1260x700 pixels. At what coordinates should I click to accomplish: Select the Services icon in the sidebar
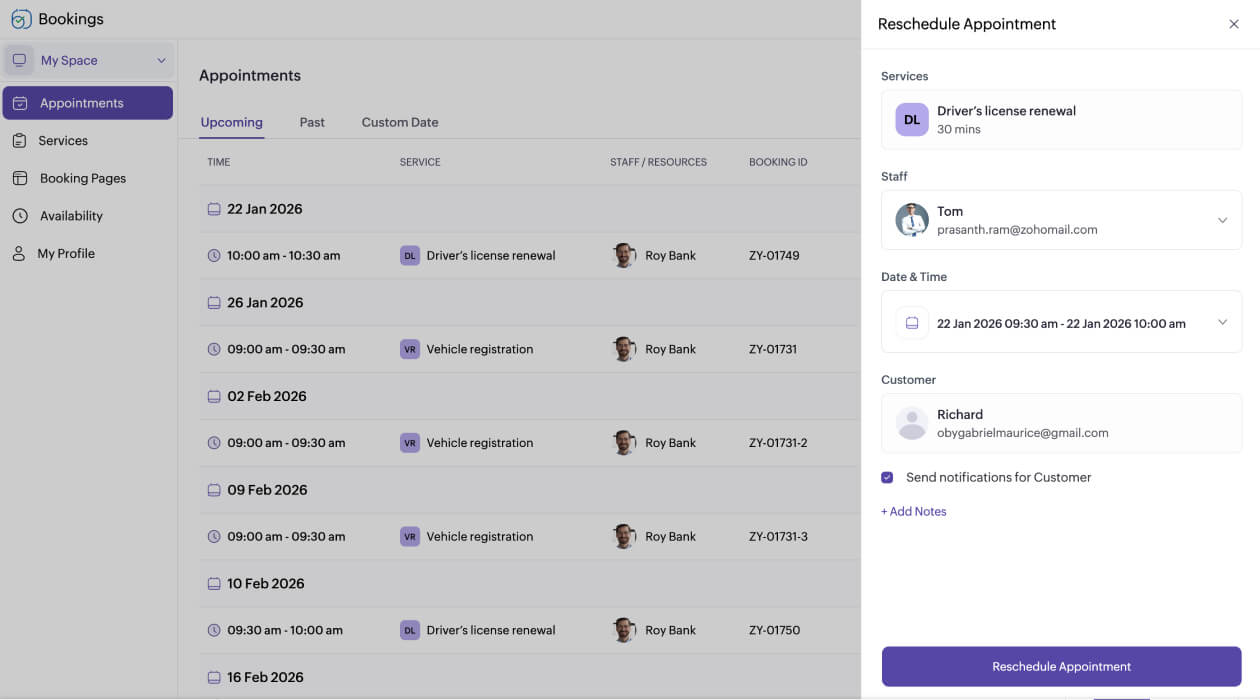(x=18, y=140)
